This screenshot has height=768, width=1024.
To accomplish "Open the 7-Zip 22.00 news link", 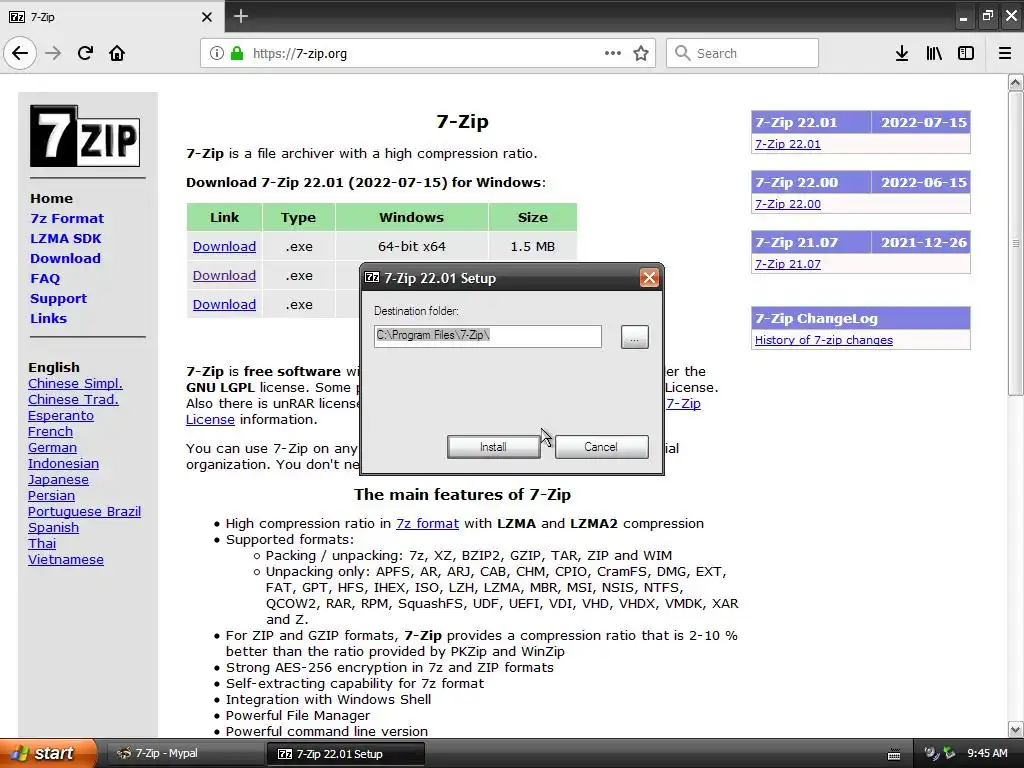I will (x=788, y=204).
